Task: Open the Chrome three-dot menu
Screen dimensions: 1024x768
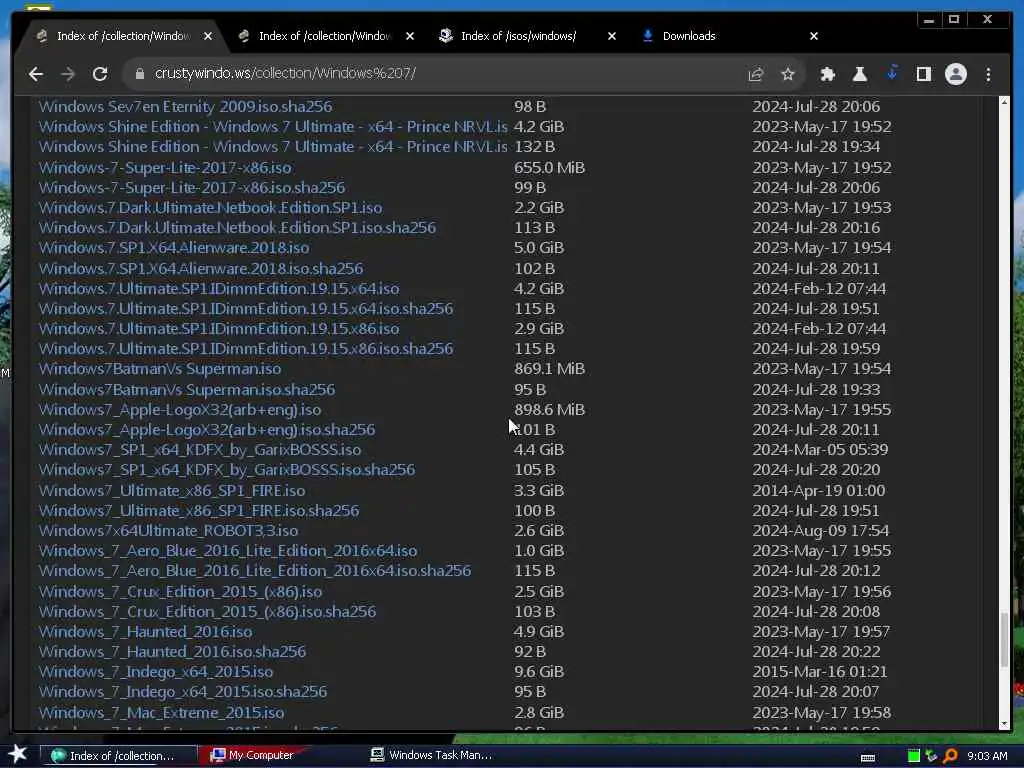Action: [988, 74]
